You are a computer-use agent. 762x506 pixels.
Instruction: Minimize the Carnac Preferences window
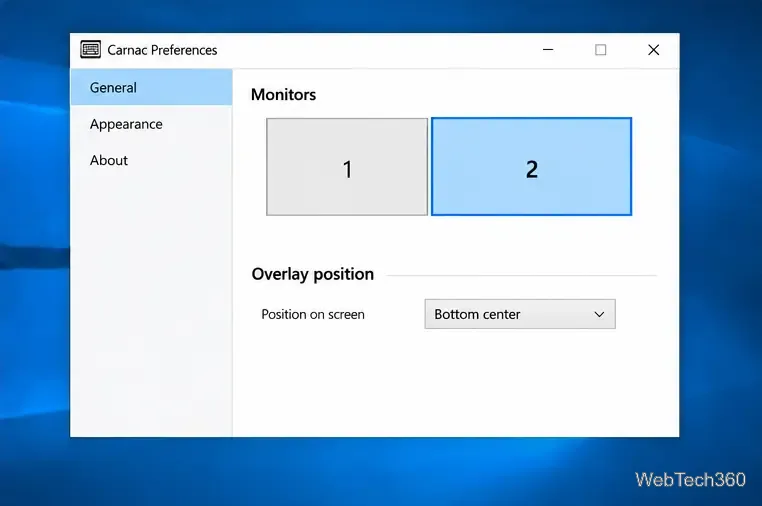point(548,50)
